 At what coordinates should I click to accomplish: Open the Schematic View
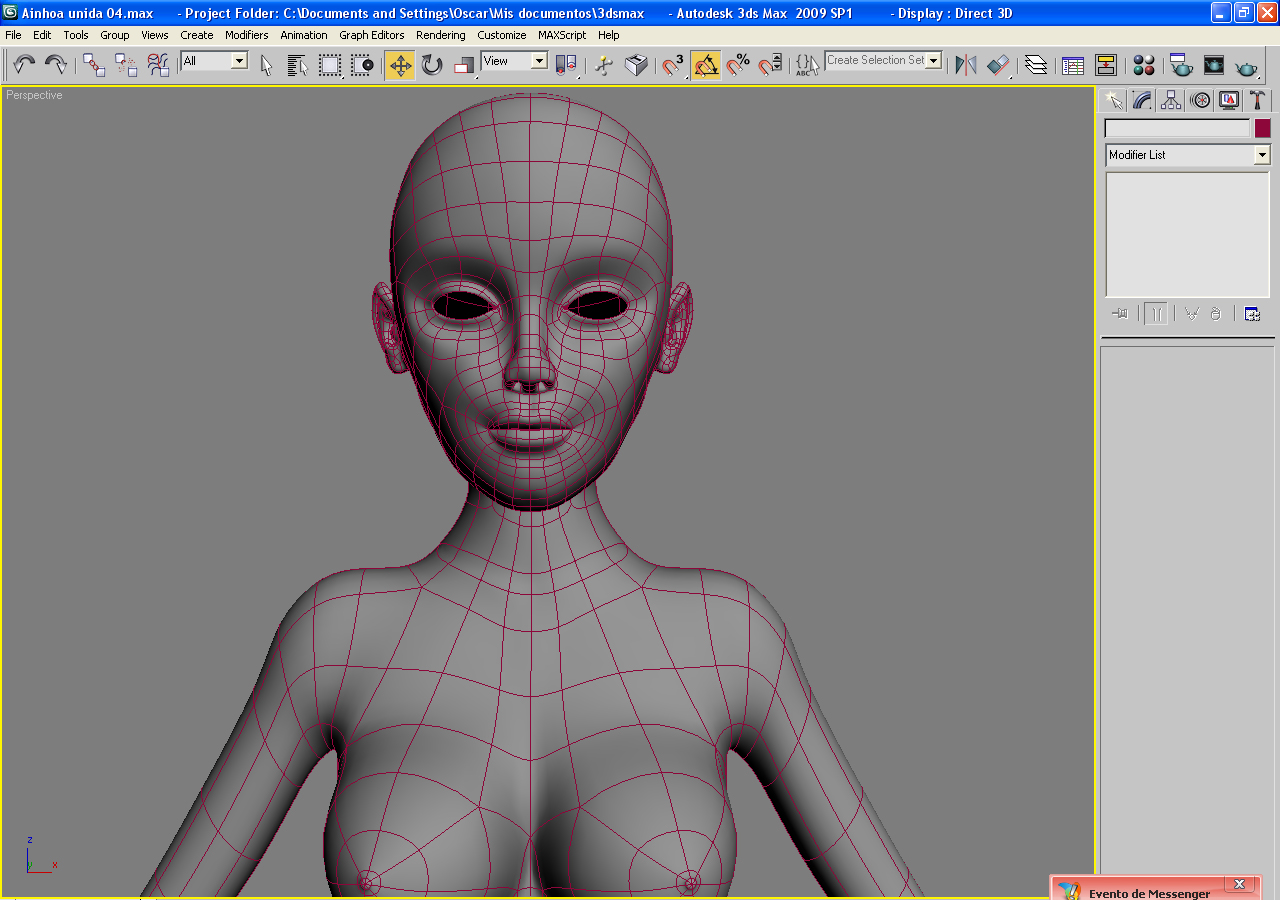pyautogui.click(x=1105, y=65)
